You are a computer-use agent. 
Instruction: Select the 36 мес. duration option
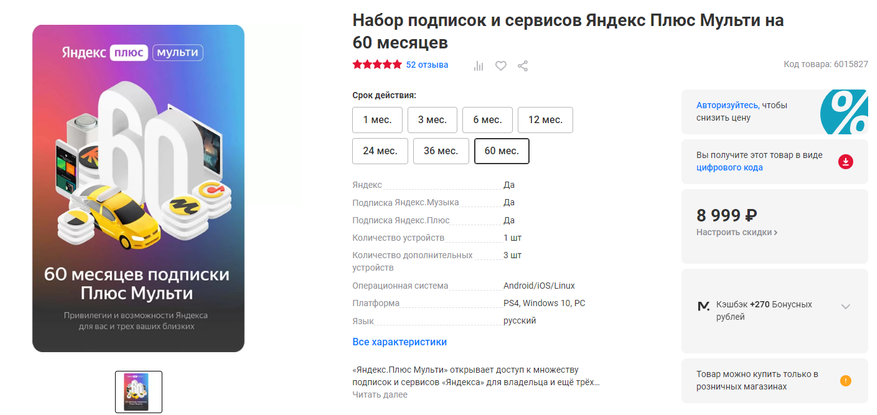[441, 151]
